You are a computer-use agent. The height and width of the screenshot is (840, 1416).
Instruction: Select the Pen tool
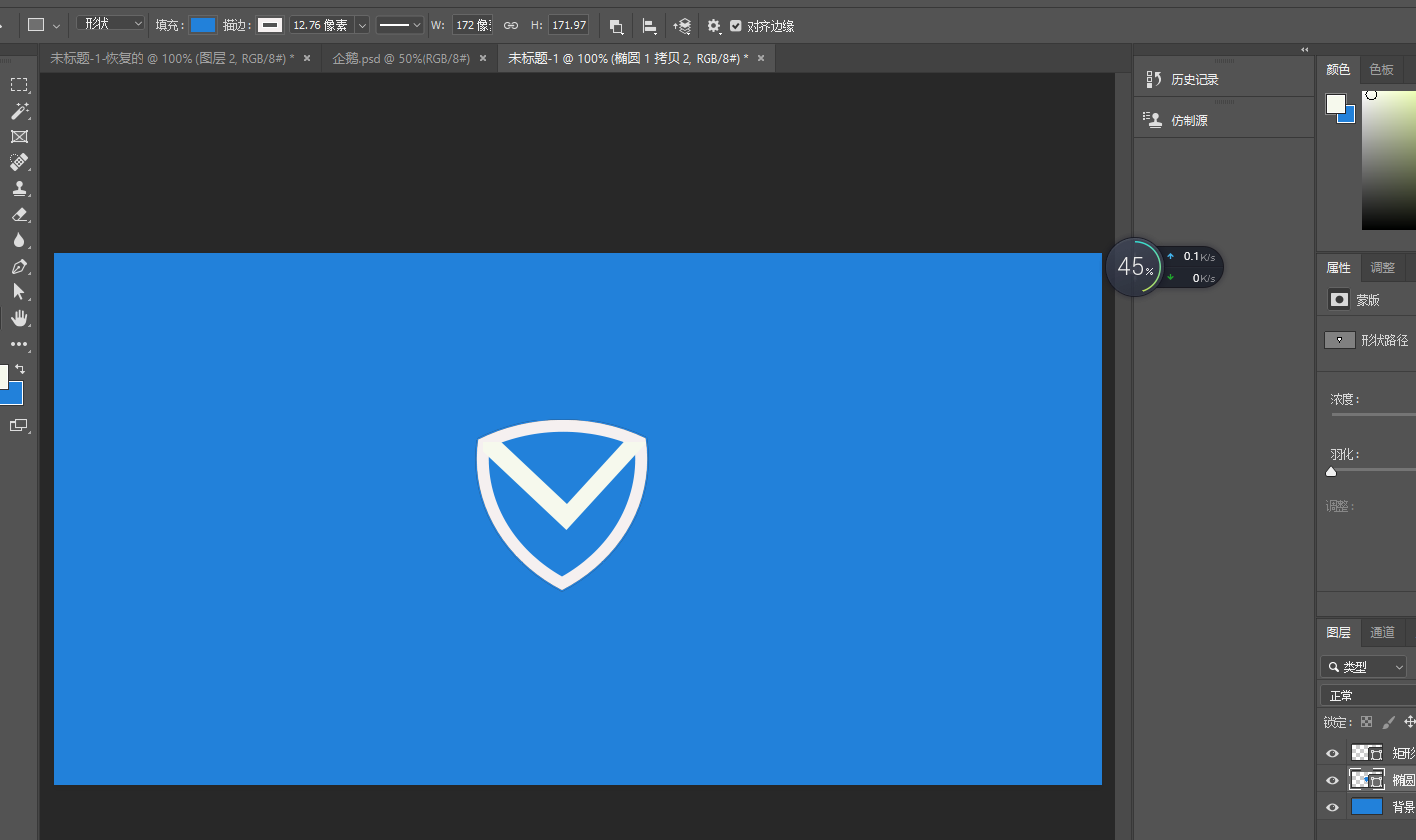click(x=19, y=266)
